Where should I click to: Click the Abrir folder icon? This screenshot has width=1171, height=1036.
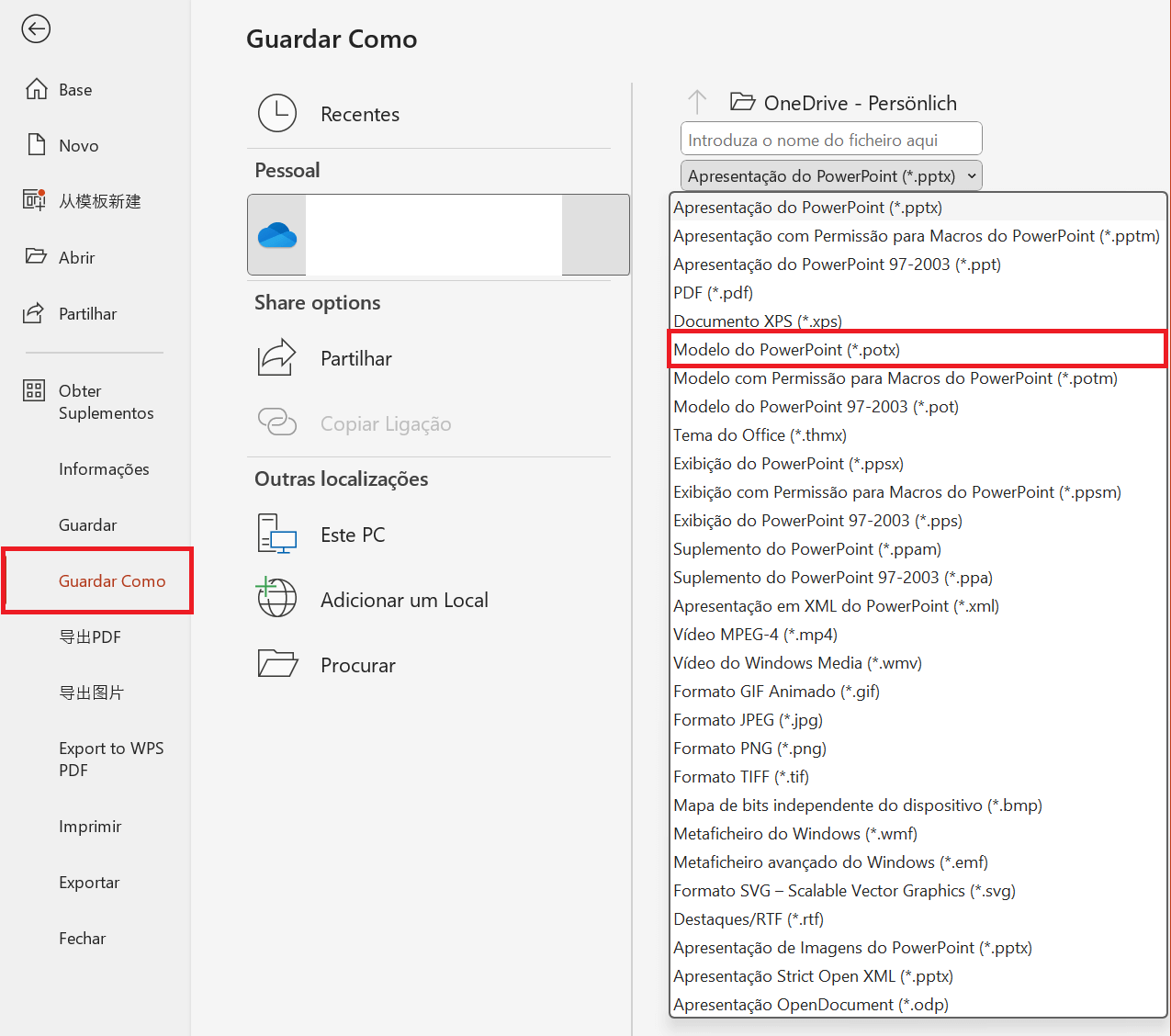tap(36, 256)
